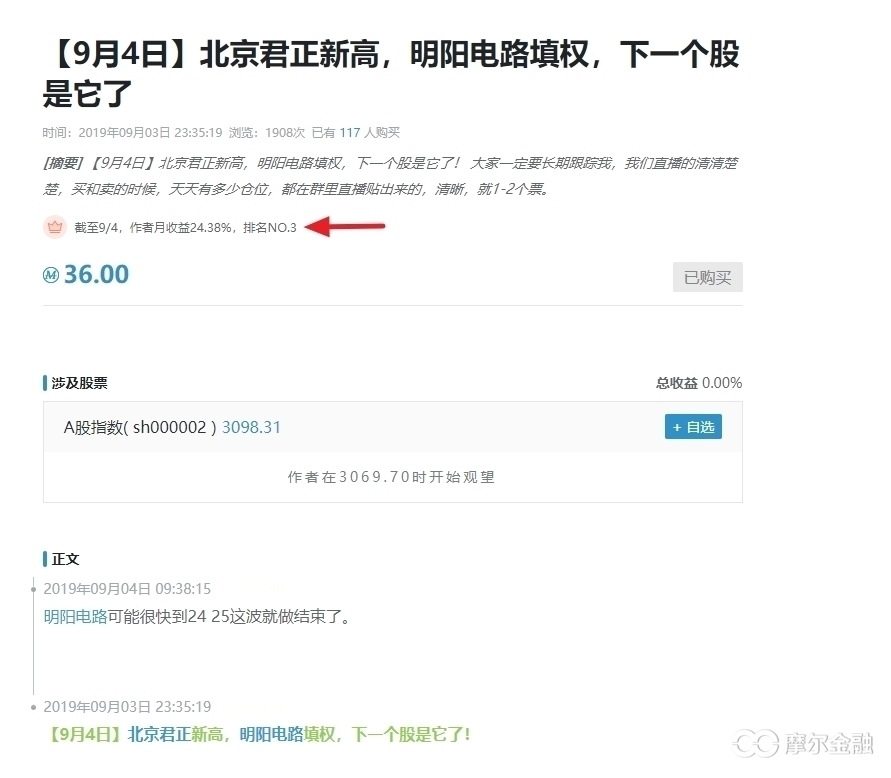Click timeline dot for 09月04日 entry

point(34,589)
